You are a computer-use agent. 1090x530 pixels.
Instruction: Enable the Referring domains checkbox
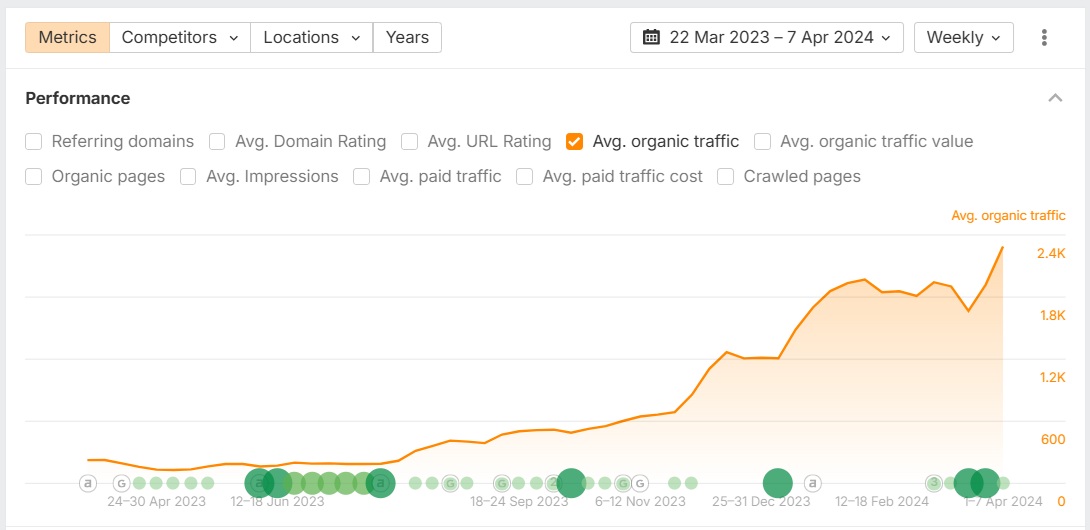tap(34, 141)
